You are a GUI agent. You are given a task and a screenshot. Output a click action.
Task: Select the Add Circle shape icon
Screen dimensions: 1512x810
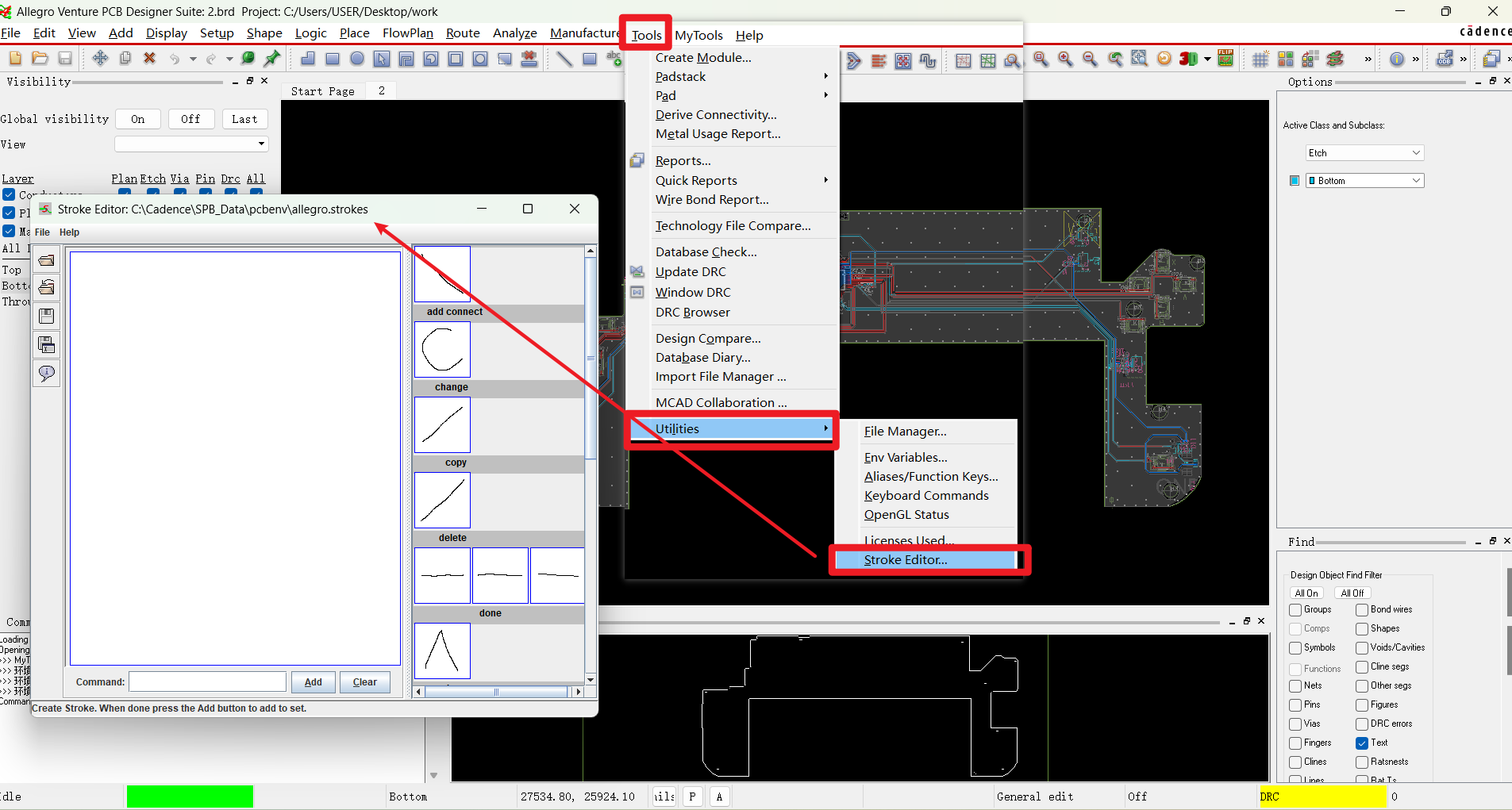pyautogui.click(x=357, y=59)
